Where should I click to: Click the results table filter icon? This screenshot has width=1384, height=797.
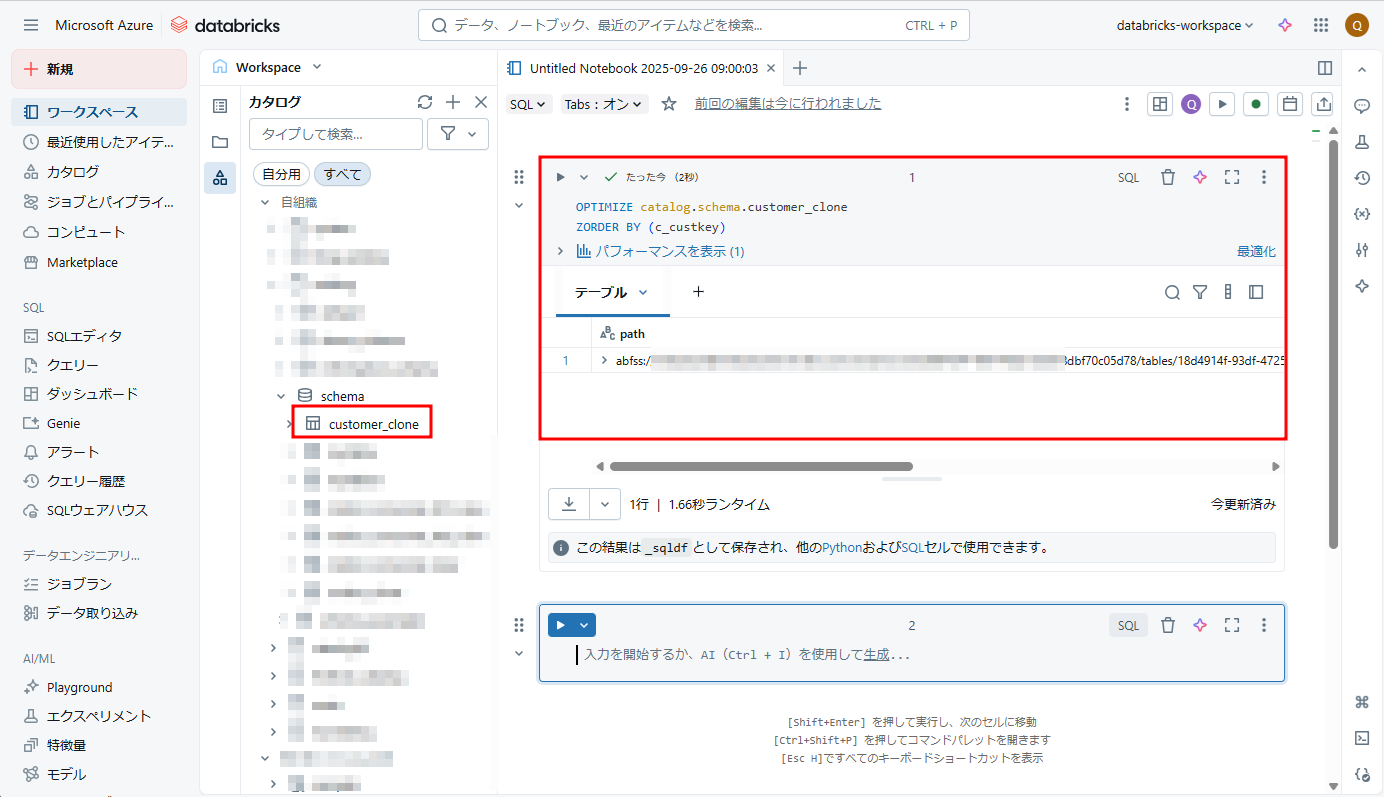coord(1200,292)
